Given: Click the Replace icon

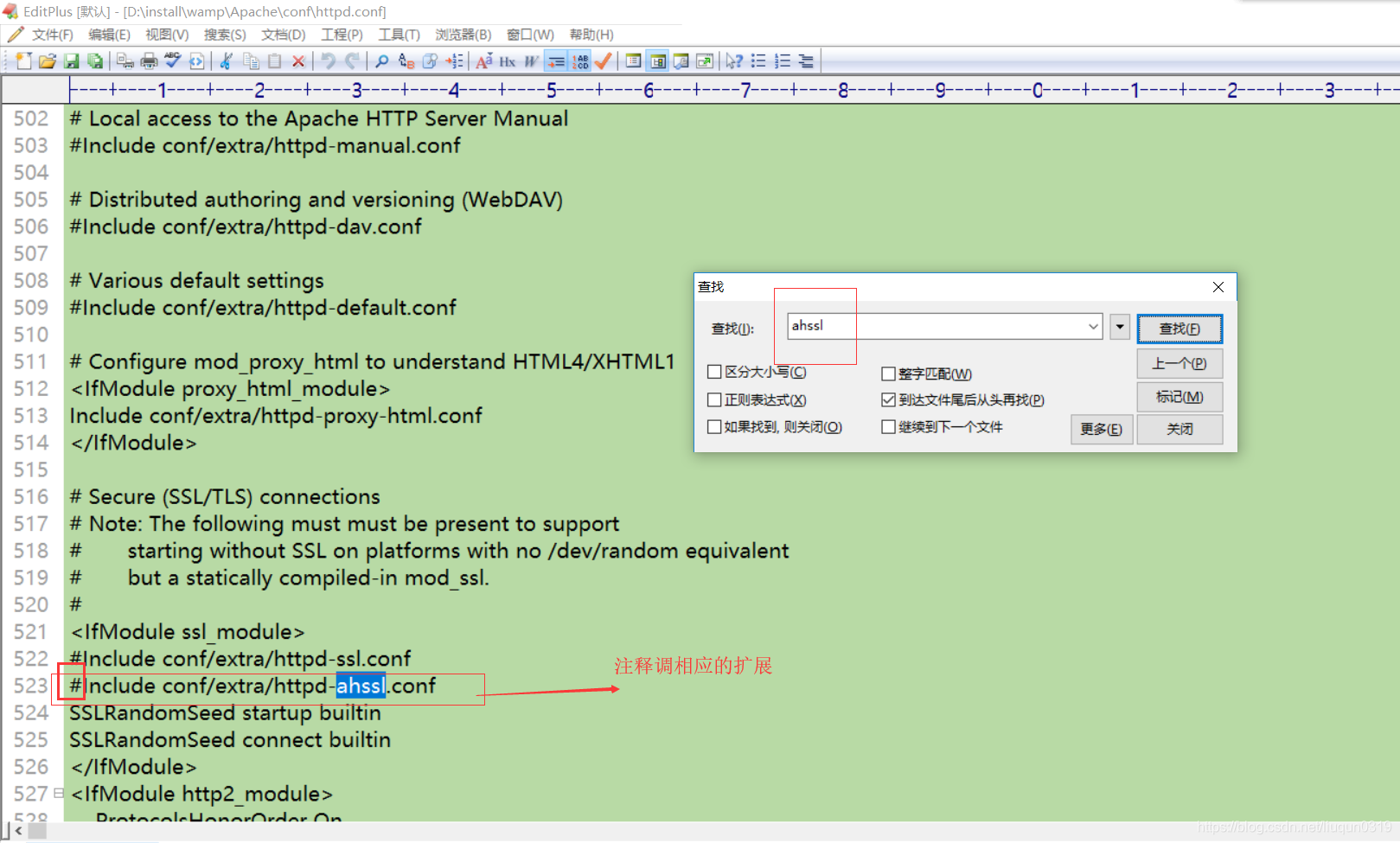Looking at the screenshot, I should click(406, 61).
